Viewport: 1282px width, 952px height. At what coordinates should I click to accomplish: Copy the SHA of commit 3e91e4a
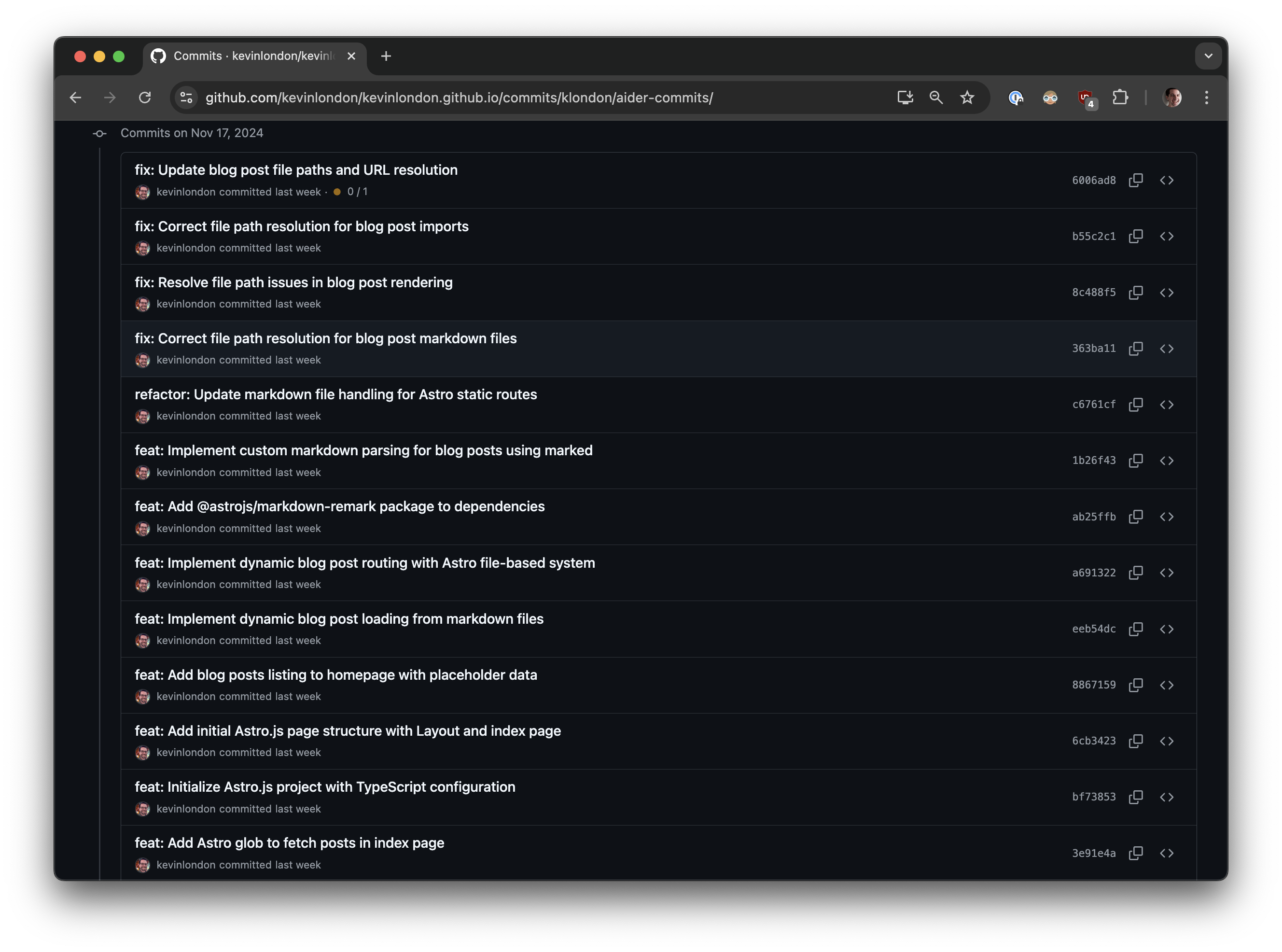point(1136,854)
